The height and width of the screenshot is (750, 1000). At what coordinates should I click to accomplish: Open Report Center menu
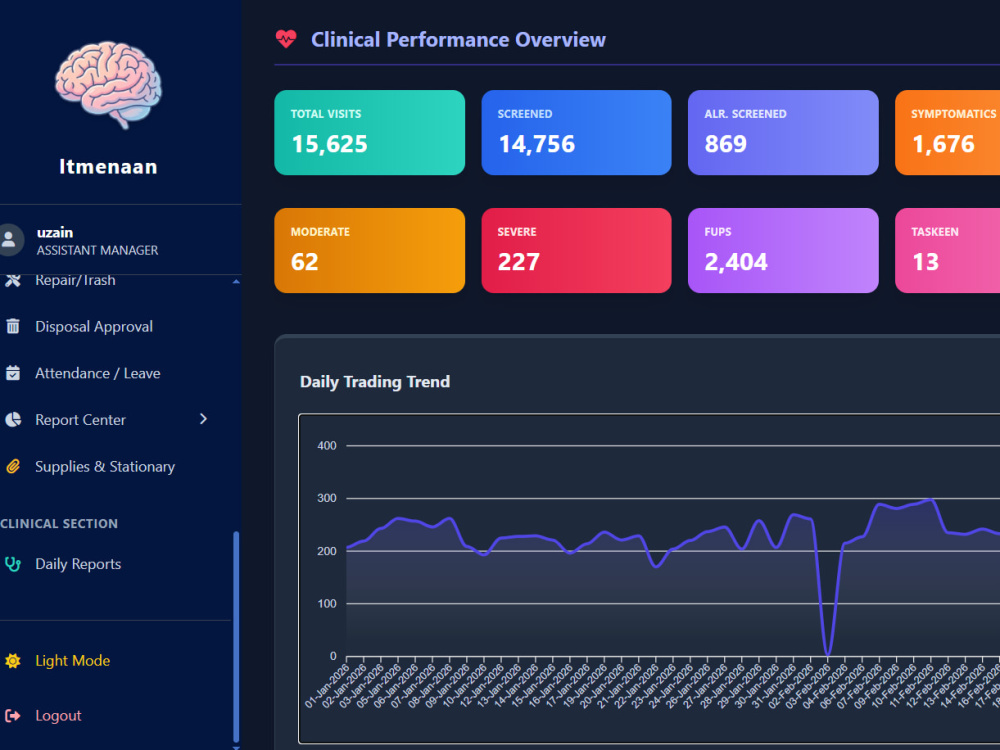80,420
